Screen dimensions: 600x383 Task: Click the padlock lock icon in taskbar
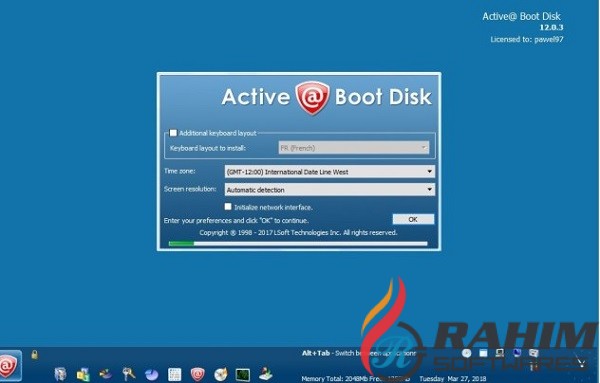34,354
